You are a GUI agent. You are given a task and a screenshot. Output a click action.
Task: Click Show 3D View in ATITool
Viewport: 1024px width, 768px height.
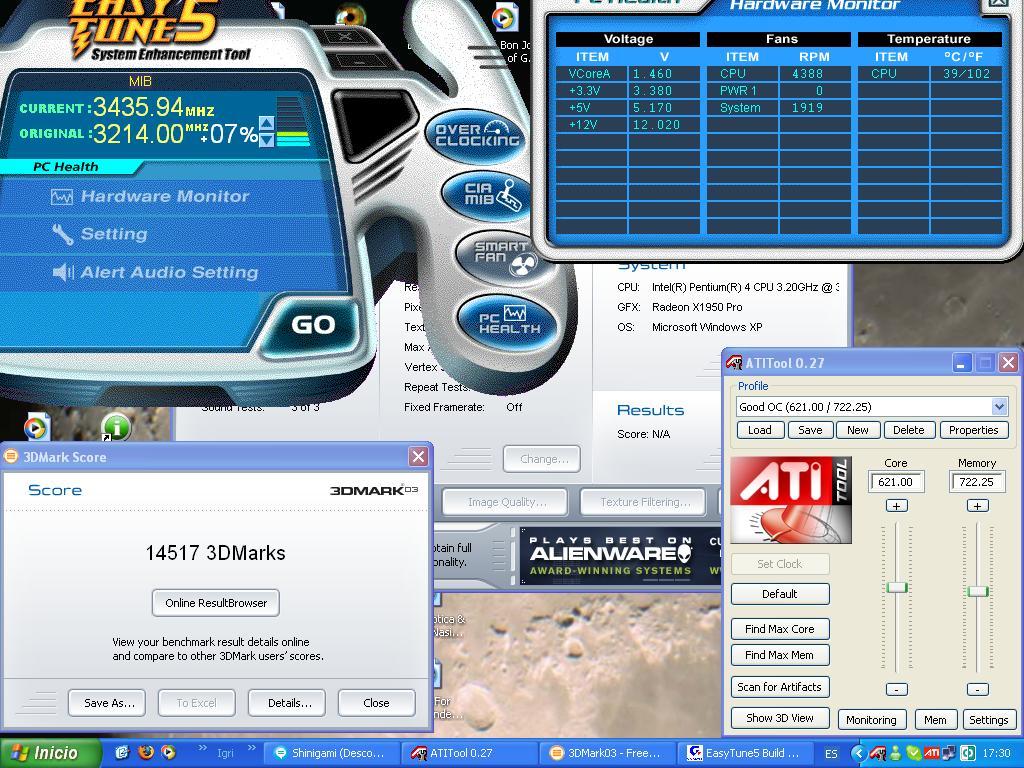(780, 718)
